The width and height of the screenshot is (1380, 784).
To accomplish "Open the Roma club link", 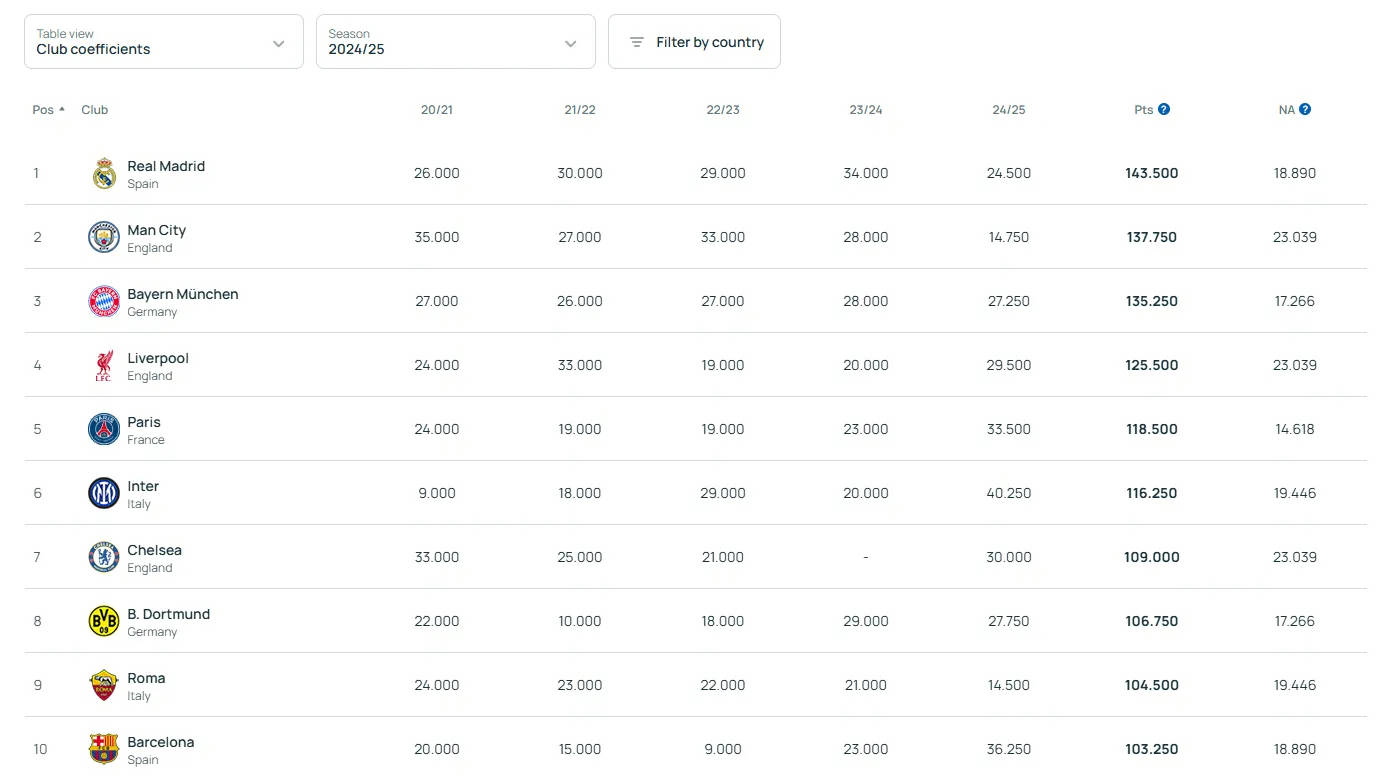I will 146,678.
